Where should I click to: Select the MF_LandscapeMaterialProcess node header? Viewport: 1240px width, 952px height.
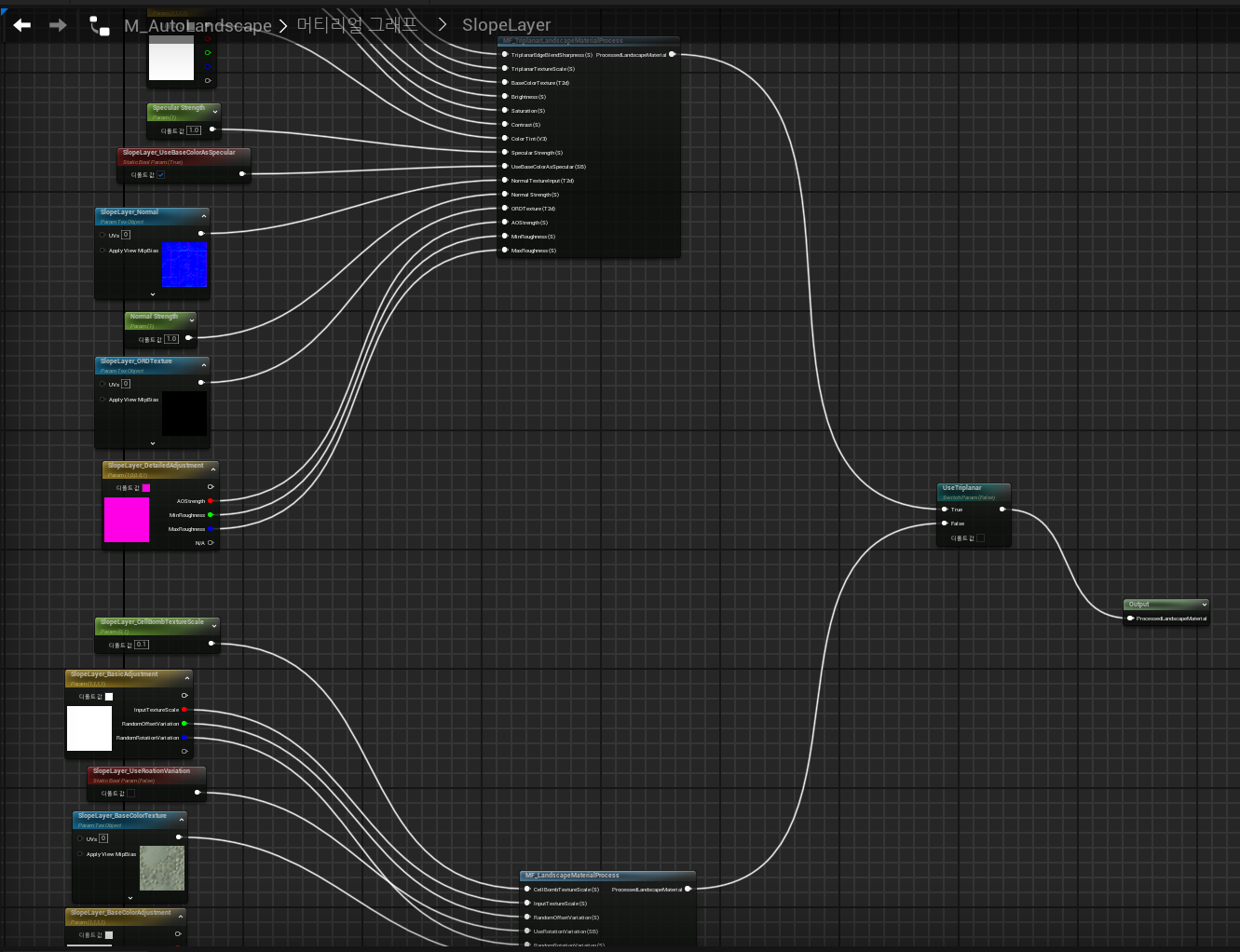[607, 876]
